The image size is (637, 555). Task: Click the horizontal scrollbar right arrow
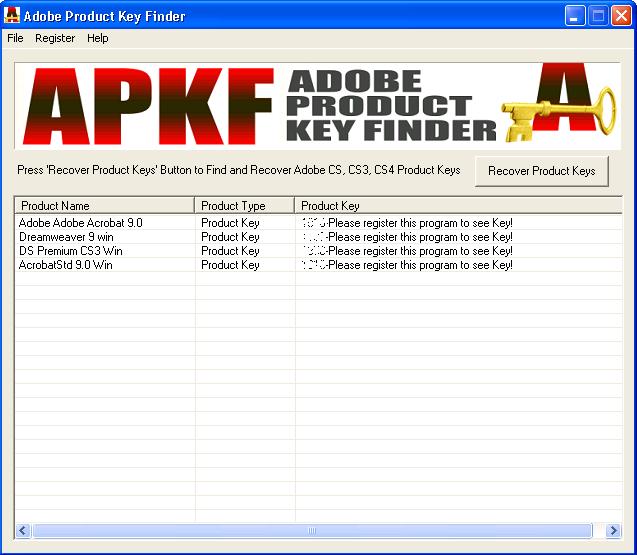(x=613, y=531)
